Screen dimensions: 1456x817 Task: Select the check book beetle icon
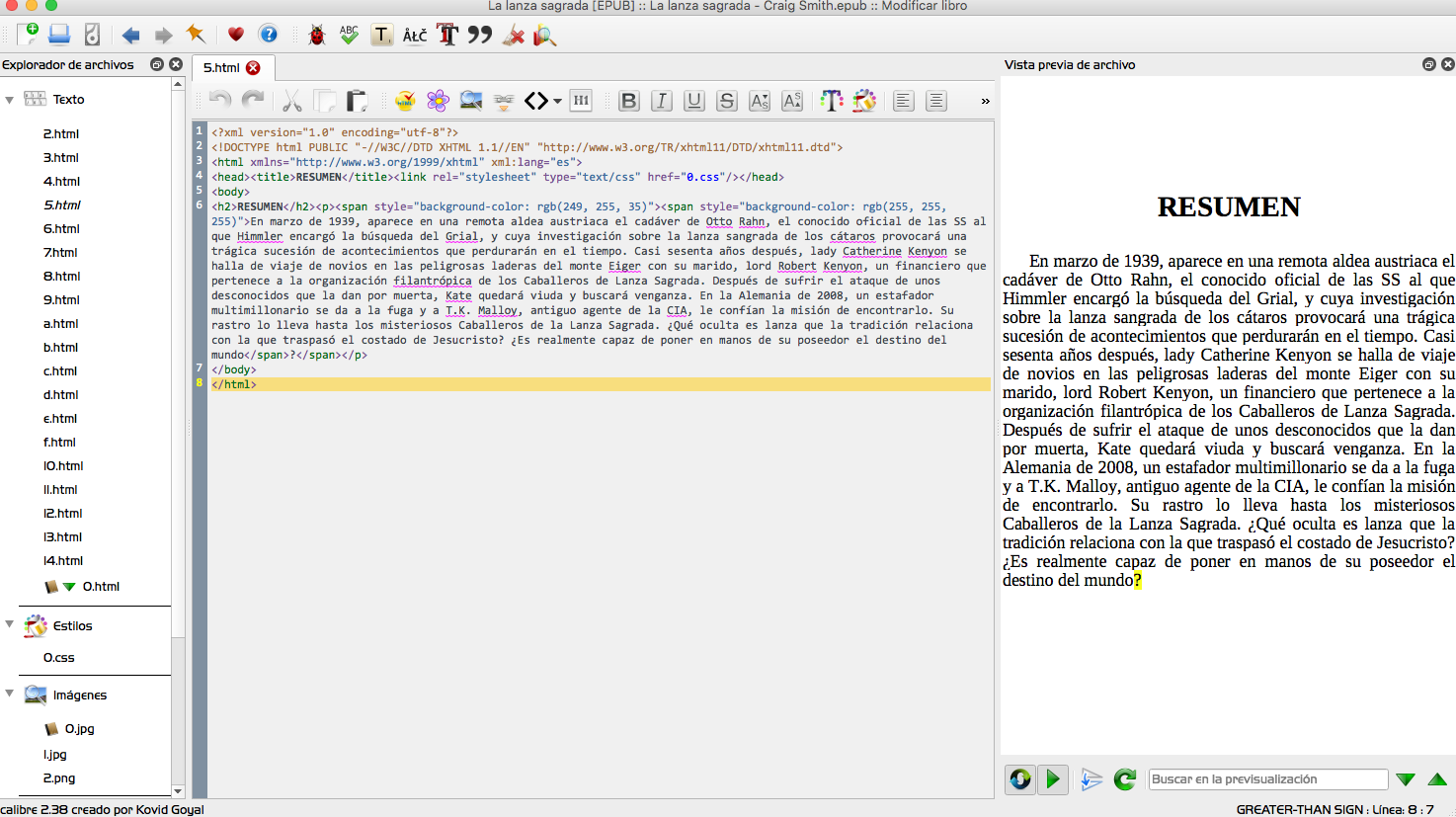pyautogui.click(x=317, y=35)
